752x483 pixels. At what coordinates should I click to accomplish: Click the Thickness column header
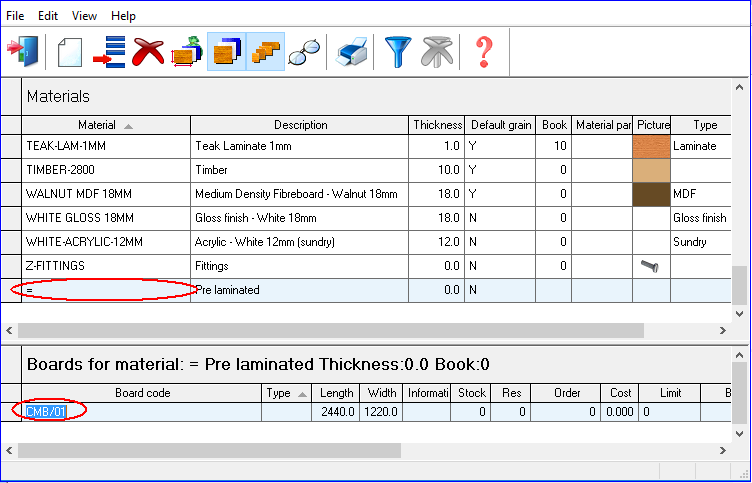tap(437, 125)
